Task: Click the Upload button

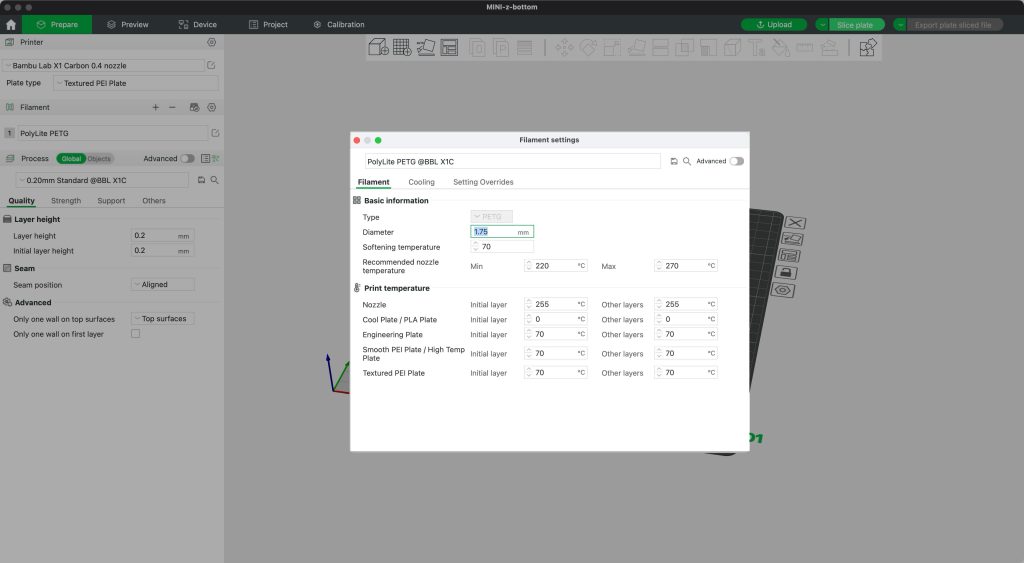Action: point(774,25)
